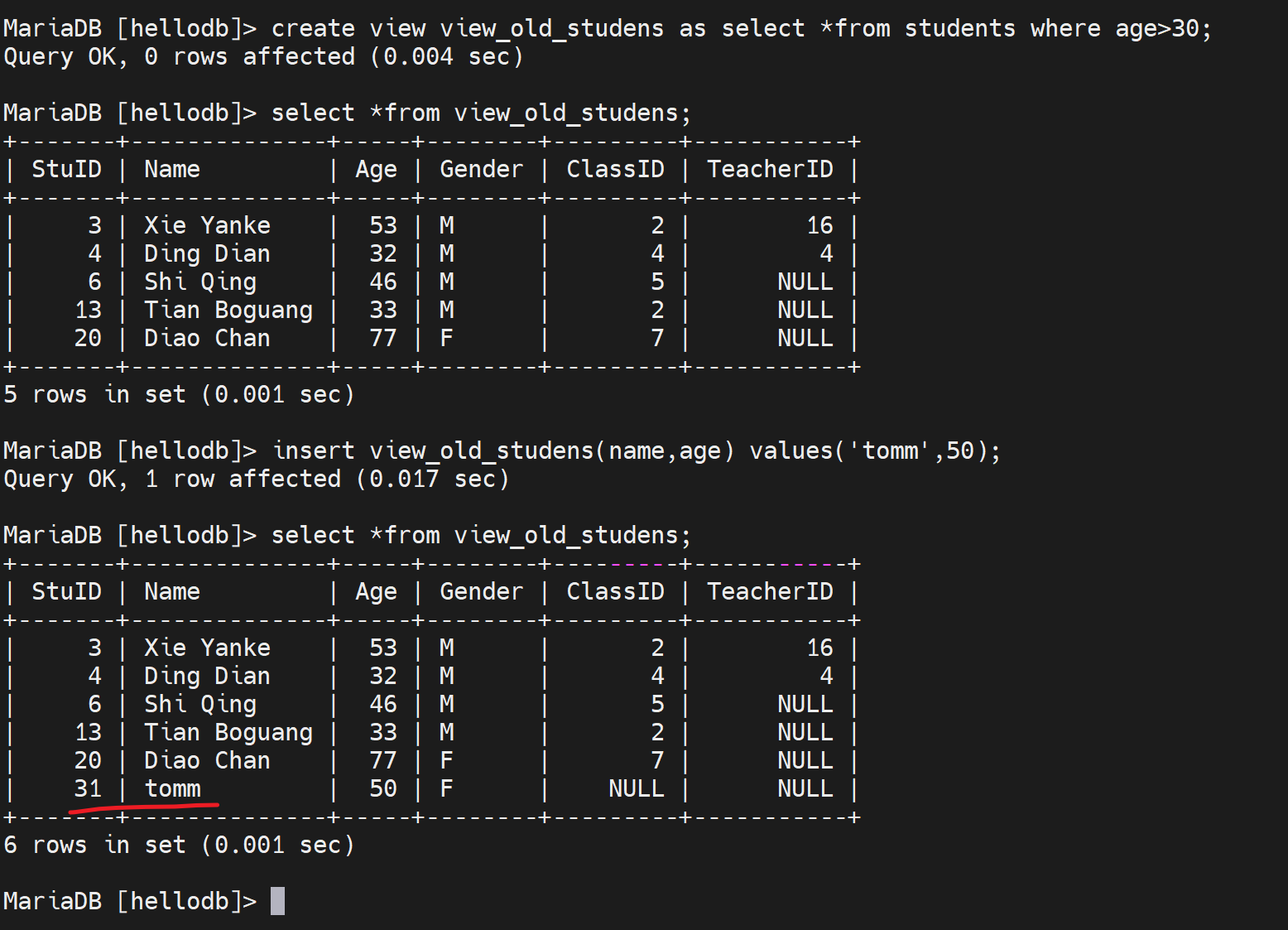The height and width of the screenshot is (930, 1288).
Task: Click the '6 rows in set' result line
Action: (x=179, y=845)
